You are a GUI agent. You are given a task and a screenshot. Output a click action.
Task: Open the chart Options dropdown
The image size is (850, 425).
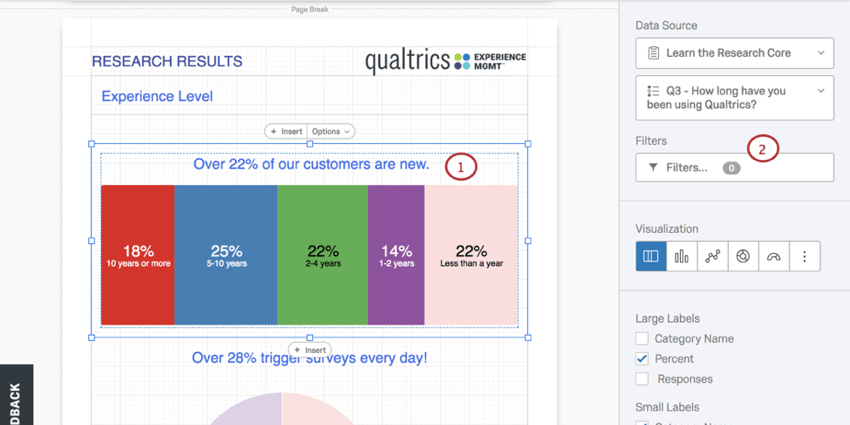331,131
